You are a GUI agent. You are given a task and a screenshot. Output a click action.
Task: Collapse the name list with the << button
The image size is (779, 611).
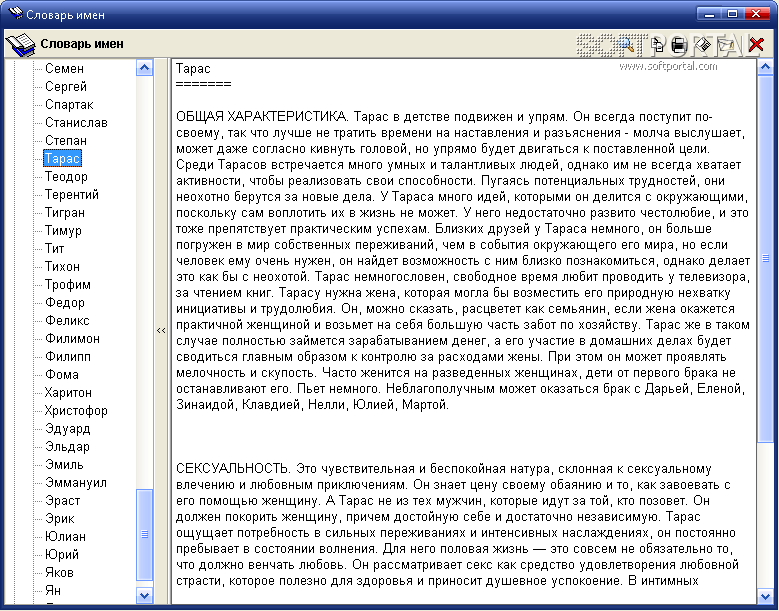pos(161,330)
